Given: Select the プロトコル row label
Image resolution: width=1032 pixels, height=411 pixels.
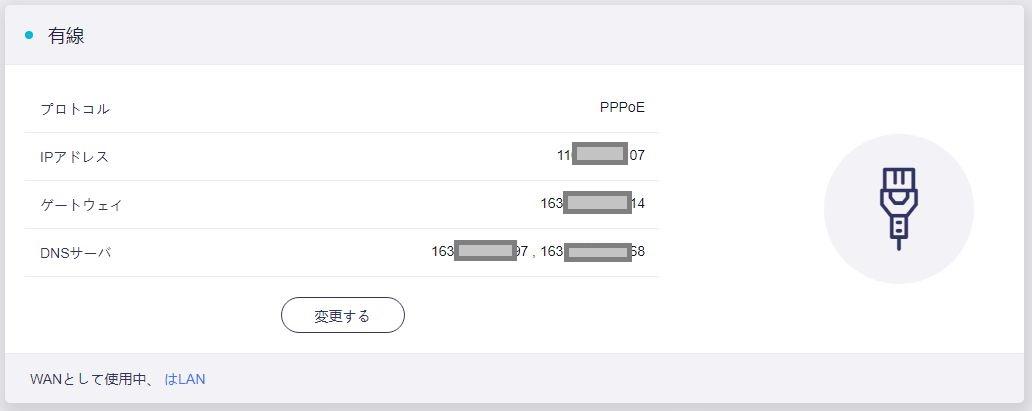Looking at the screenshot, I should point(75,108).
